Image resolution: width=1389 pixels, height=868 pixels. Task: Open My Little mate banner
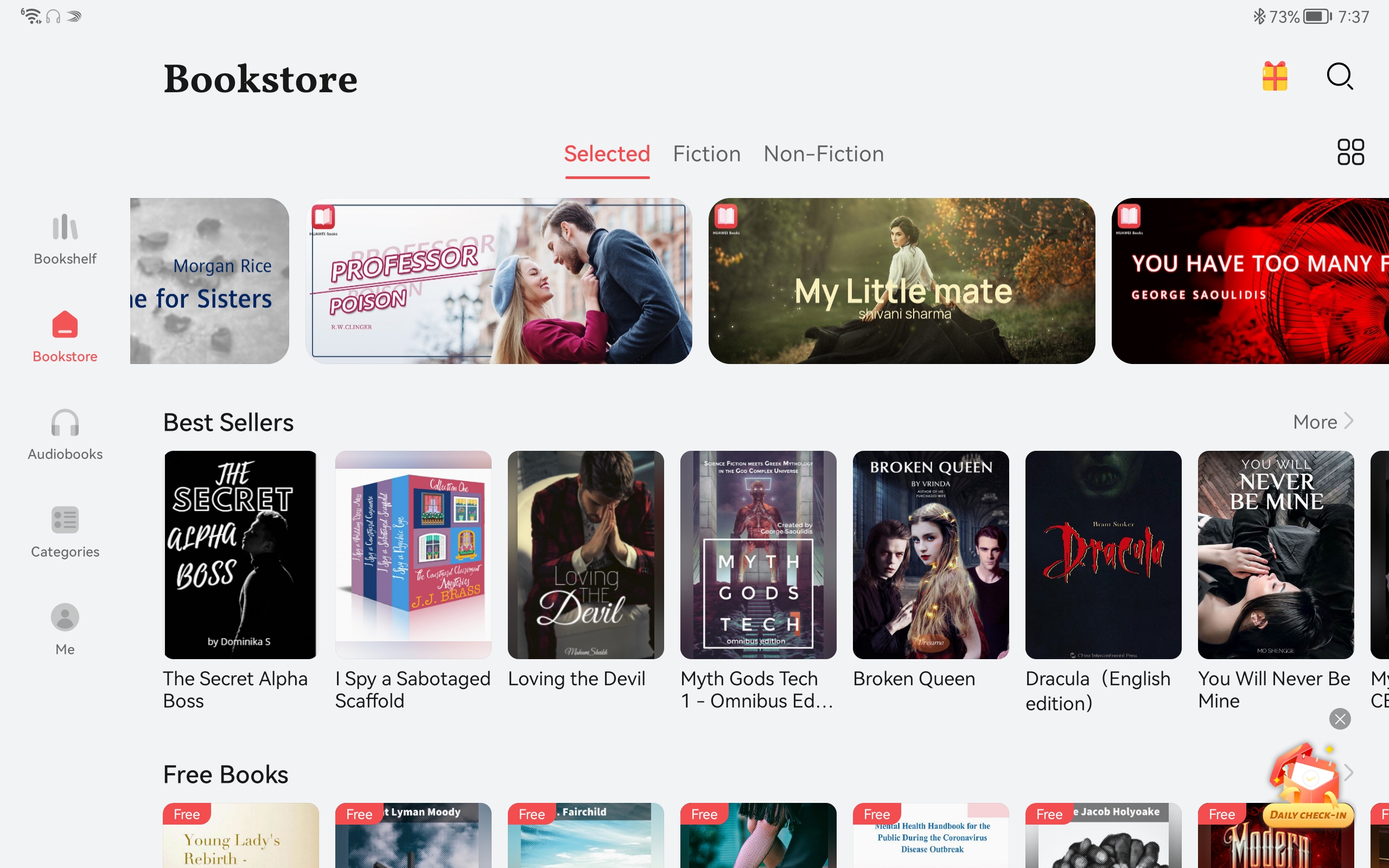click(x=902, y=280)
